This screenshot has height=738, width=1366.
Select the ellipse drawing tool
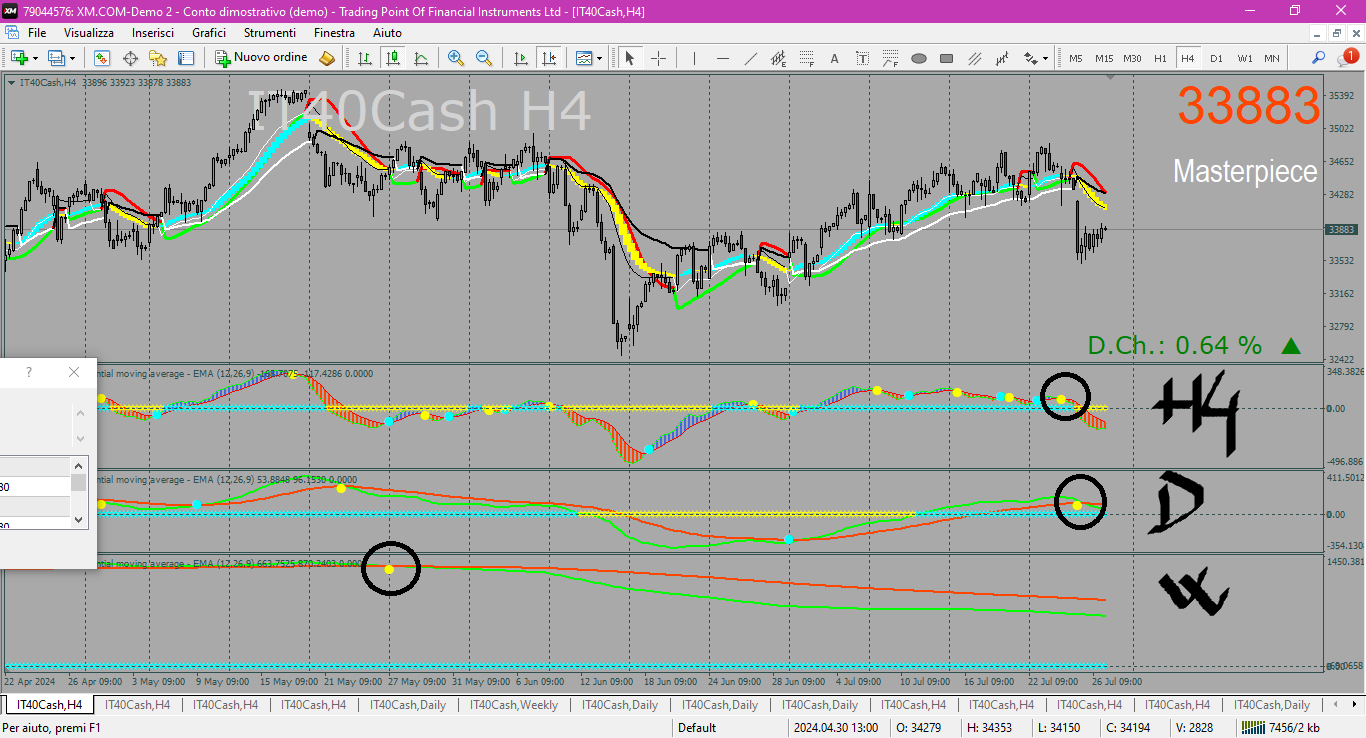tap(919, 58)
